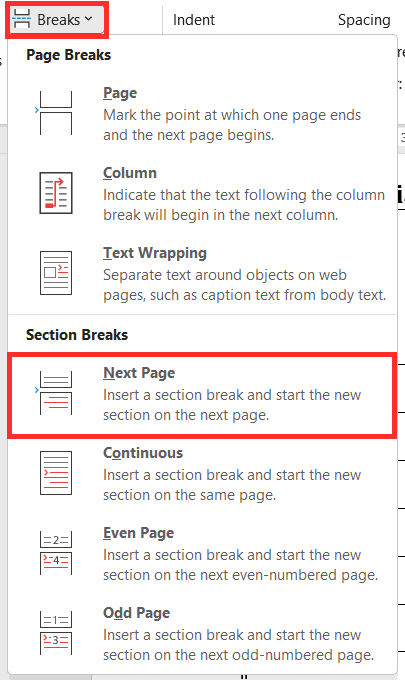Click the Odd Page description text
The image size is (405, 680).
coord(238,645)
